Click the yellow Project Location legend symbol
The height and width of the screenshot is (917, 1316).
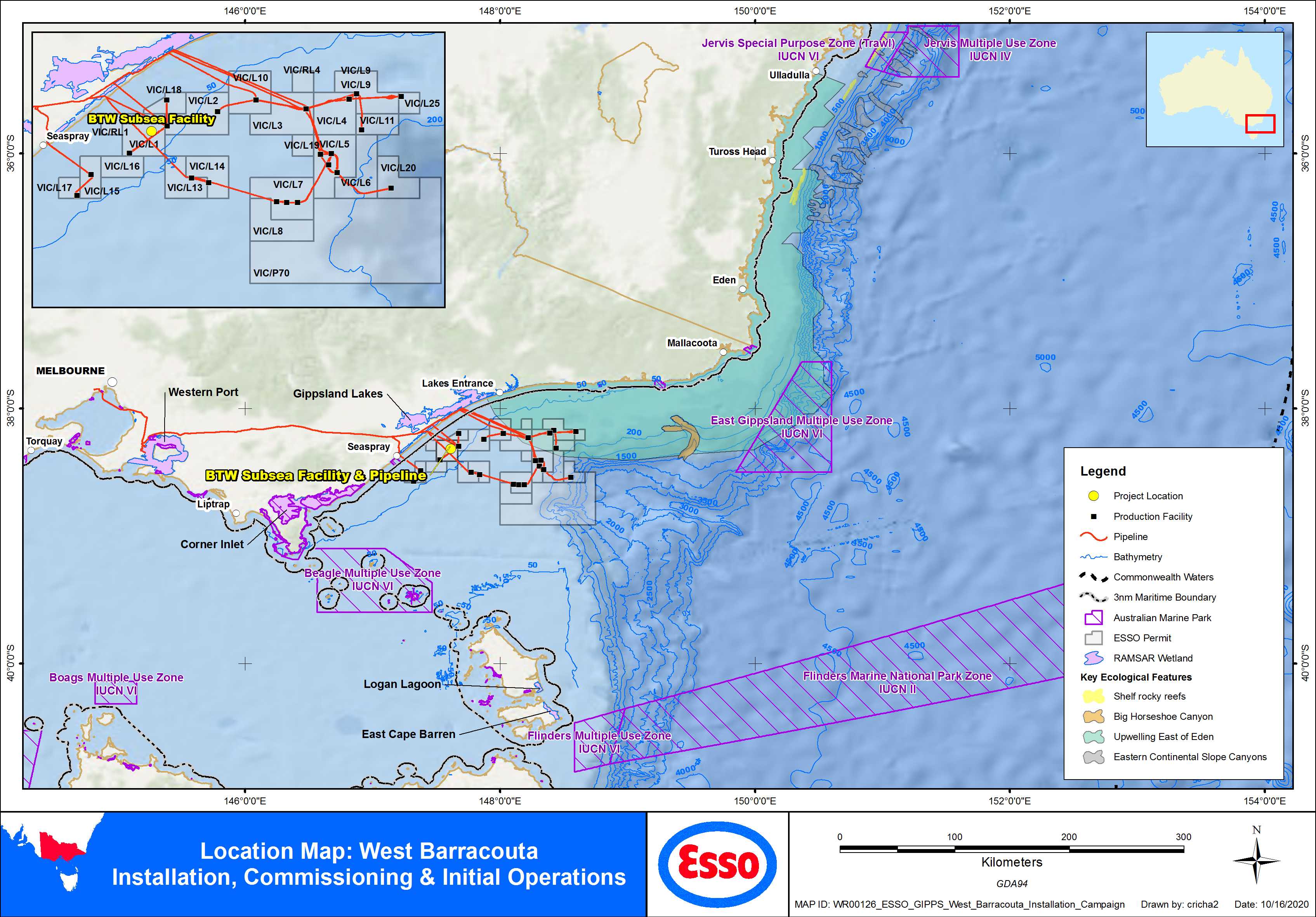click(x=1093, y=496)
